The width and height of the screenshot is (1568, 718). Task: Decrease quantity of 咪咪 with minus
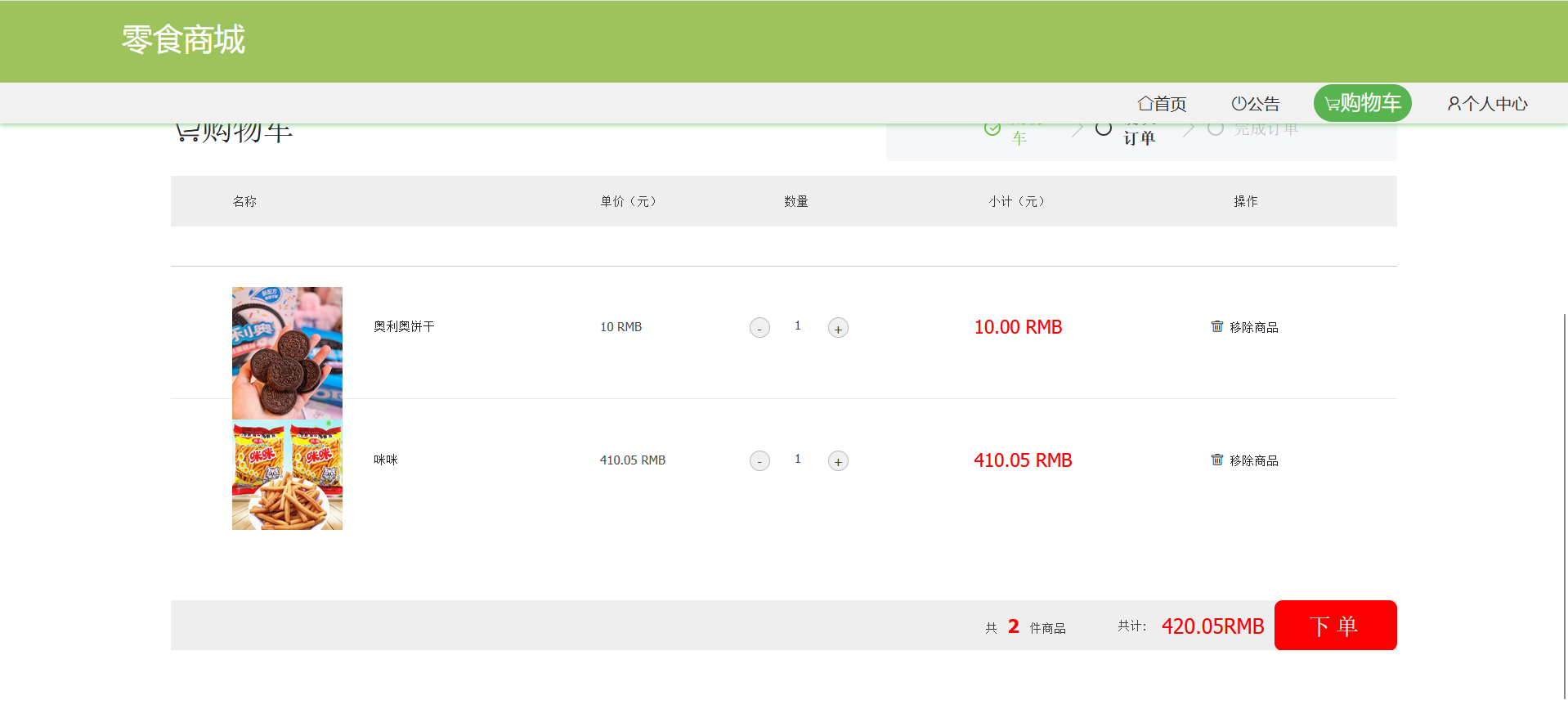pyautogui.click(x=759, y=461)
